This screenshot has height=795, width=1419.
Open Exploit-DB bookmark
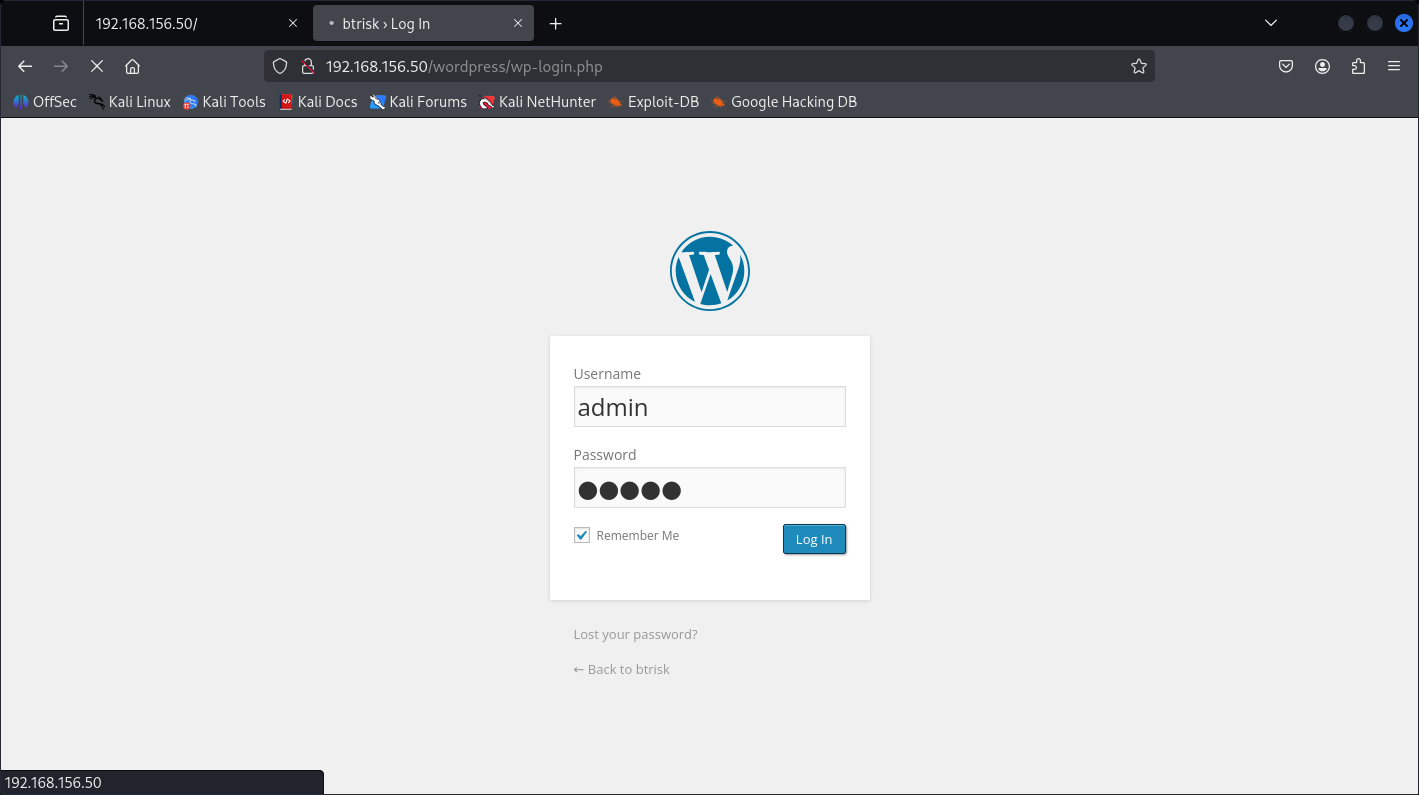[653, 102]
